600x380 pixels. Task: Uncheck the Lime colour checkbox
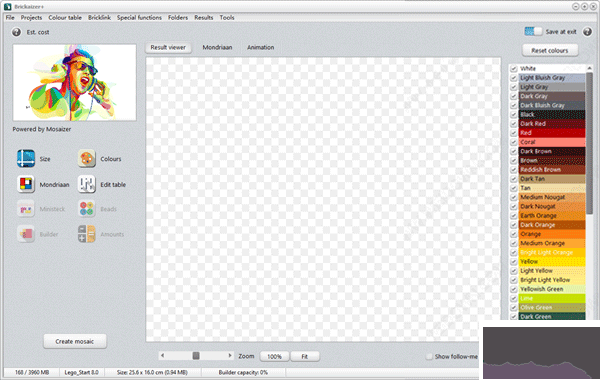pos(514,298)
